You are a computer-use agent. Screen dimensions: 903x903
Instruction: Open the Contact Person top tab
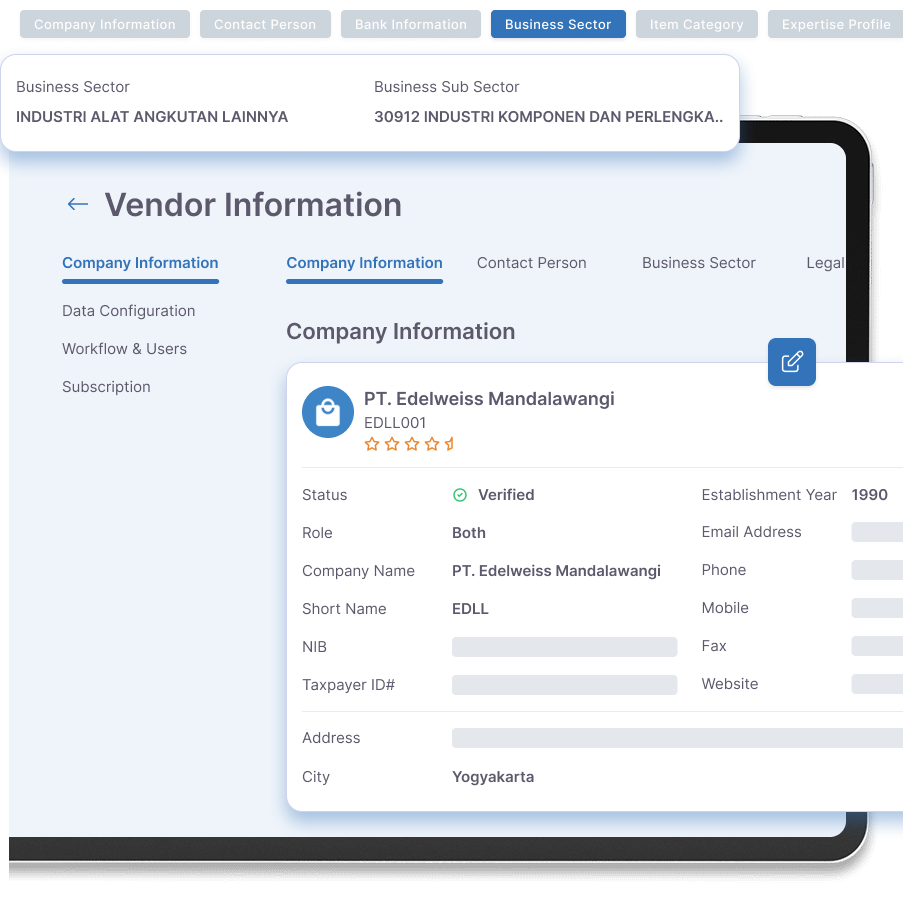tap(265, 25)
